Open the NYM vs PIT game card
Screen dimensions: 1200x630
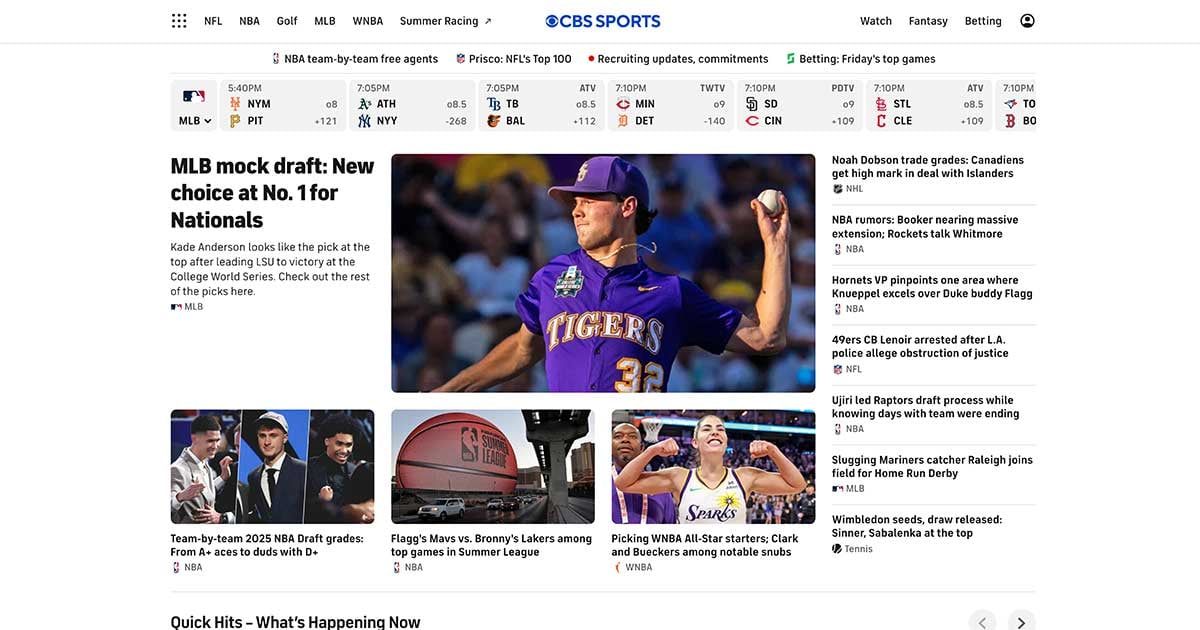click(283, 105)
